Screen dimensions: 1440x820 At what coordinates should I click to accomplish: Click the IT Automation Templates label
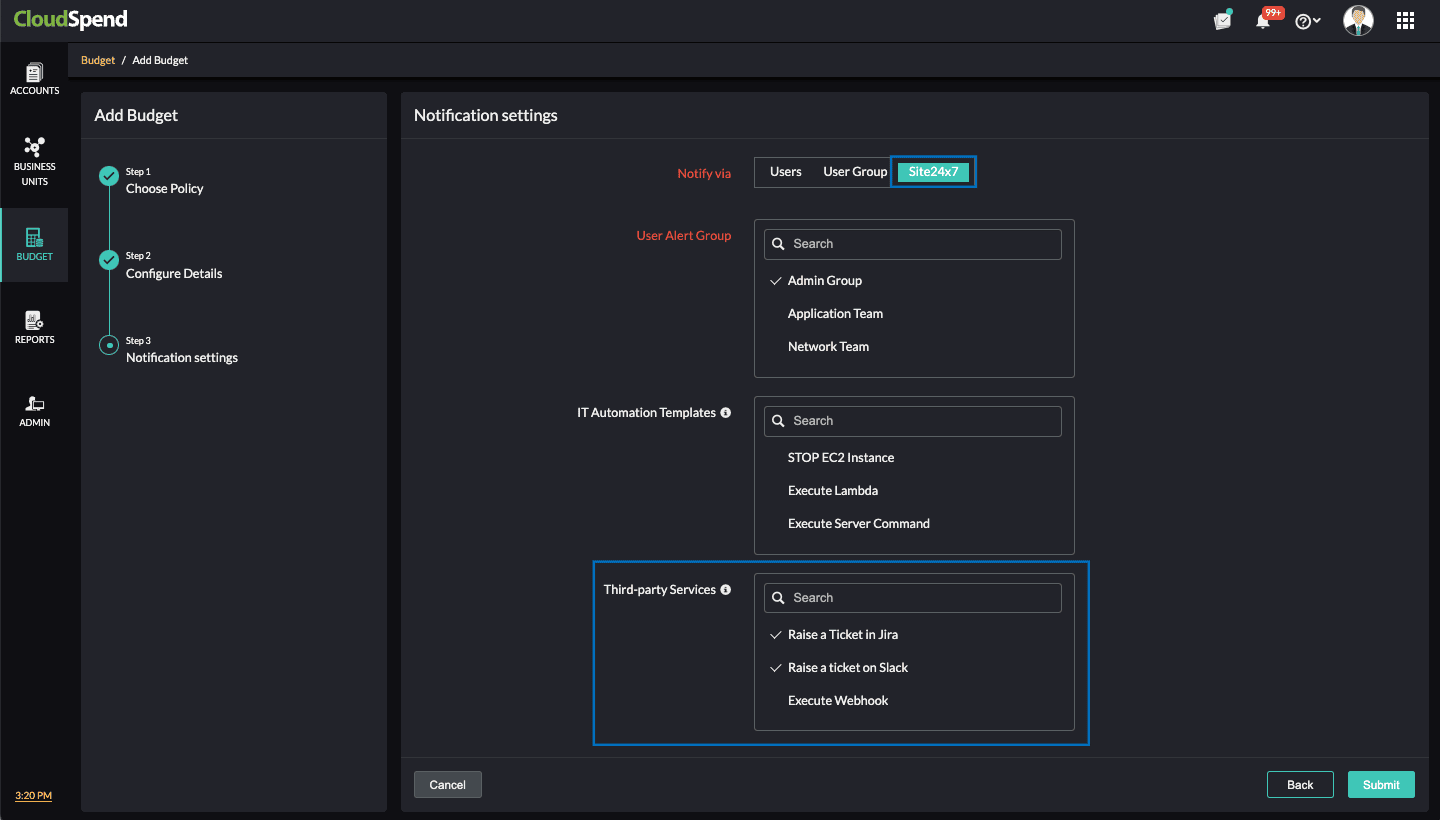tap(646, 412)
